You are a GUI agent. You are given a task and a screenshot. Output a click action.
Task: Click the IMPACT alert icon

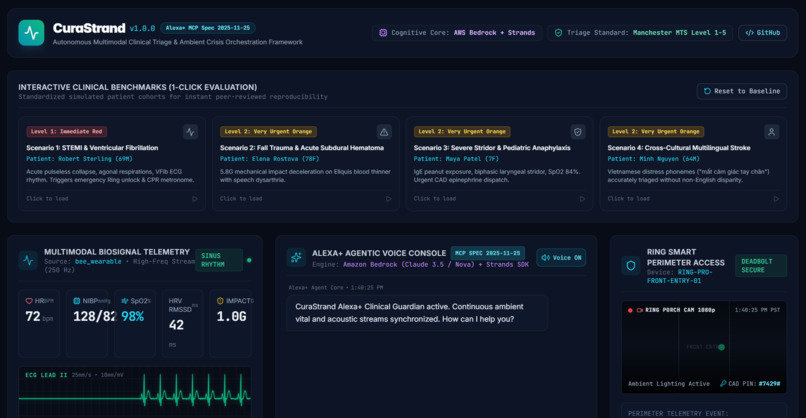point(220,301)
